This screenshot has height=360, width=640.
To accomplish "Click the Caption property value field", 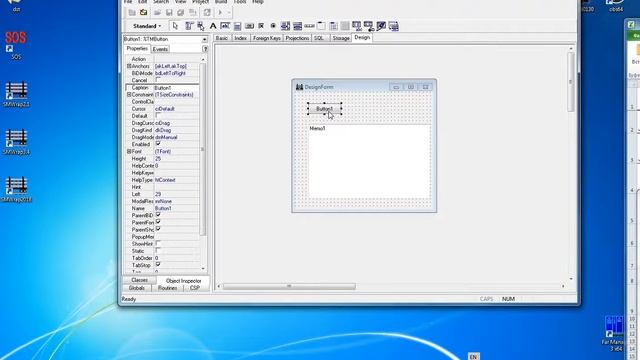I will (176, 88).
